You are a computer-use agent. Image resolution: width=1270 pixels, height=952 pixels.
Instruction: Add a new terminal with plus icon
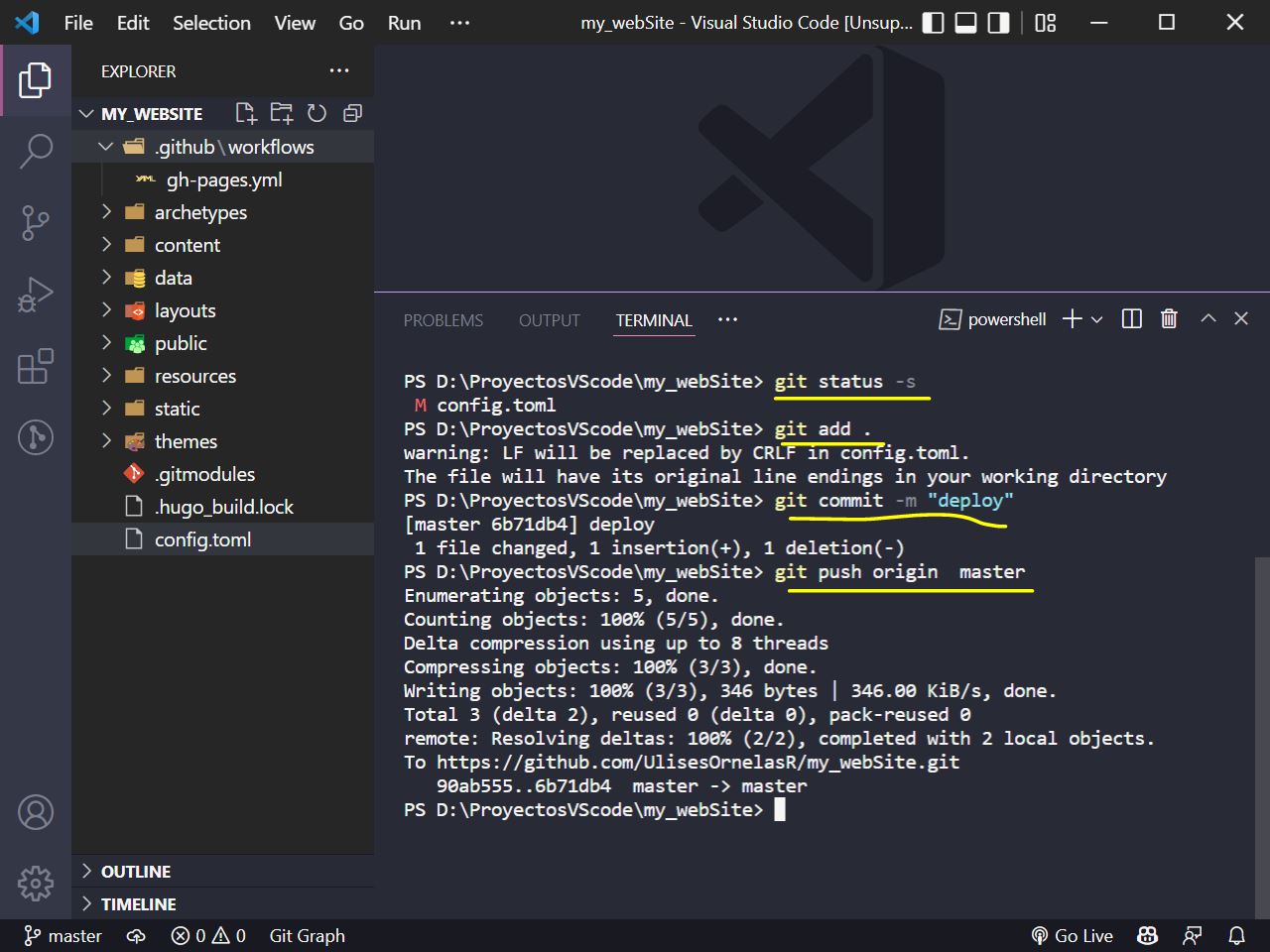point(1073,319)
